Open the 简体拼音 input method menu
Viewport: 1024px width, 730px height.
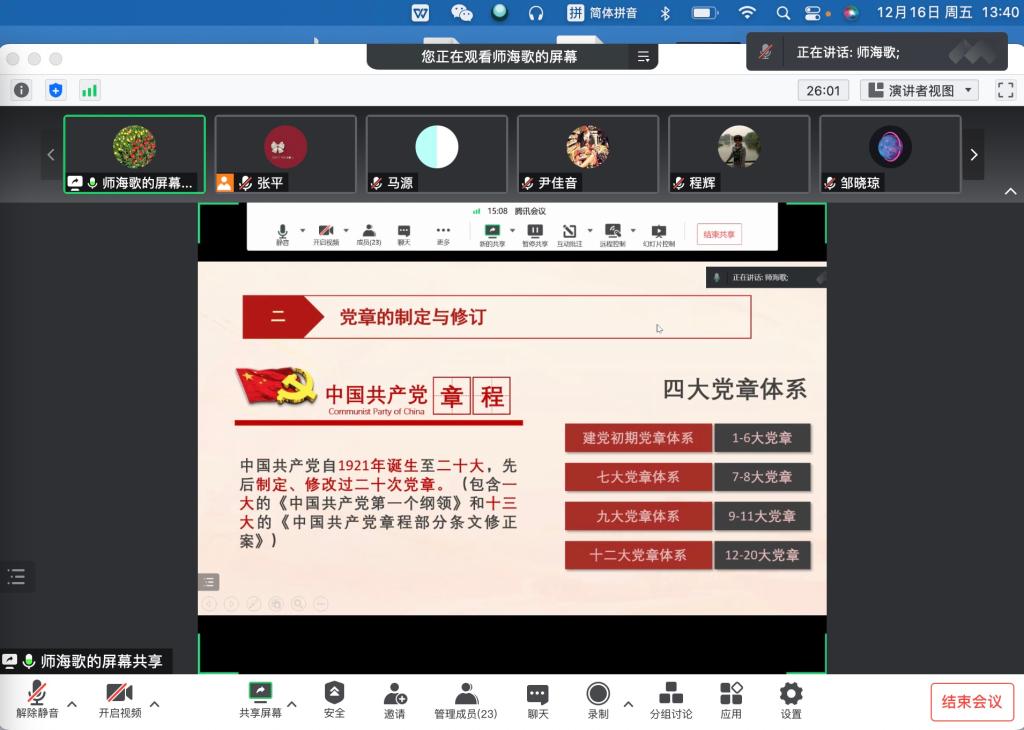click(602, 12)
